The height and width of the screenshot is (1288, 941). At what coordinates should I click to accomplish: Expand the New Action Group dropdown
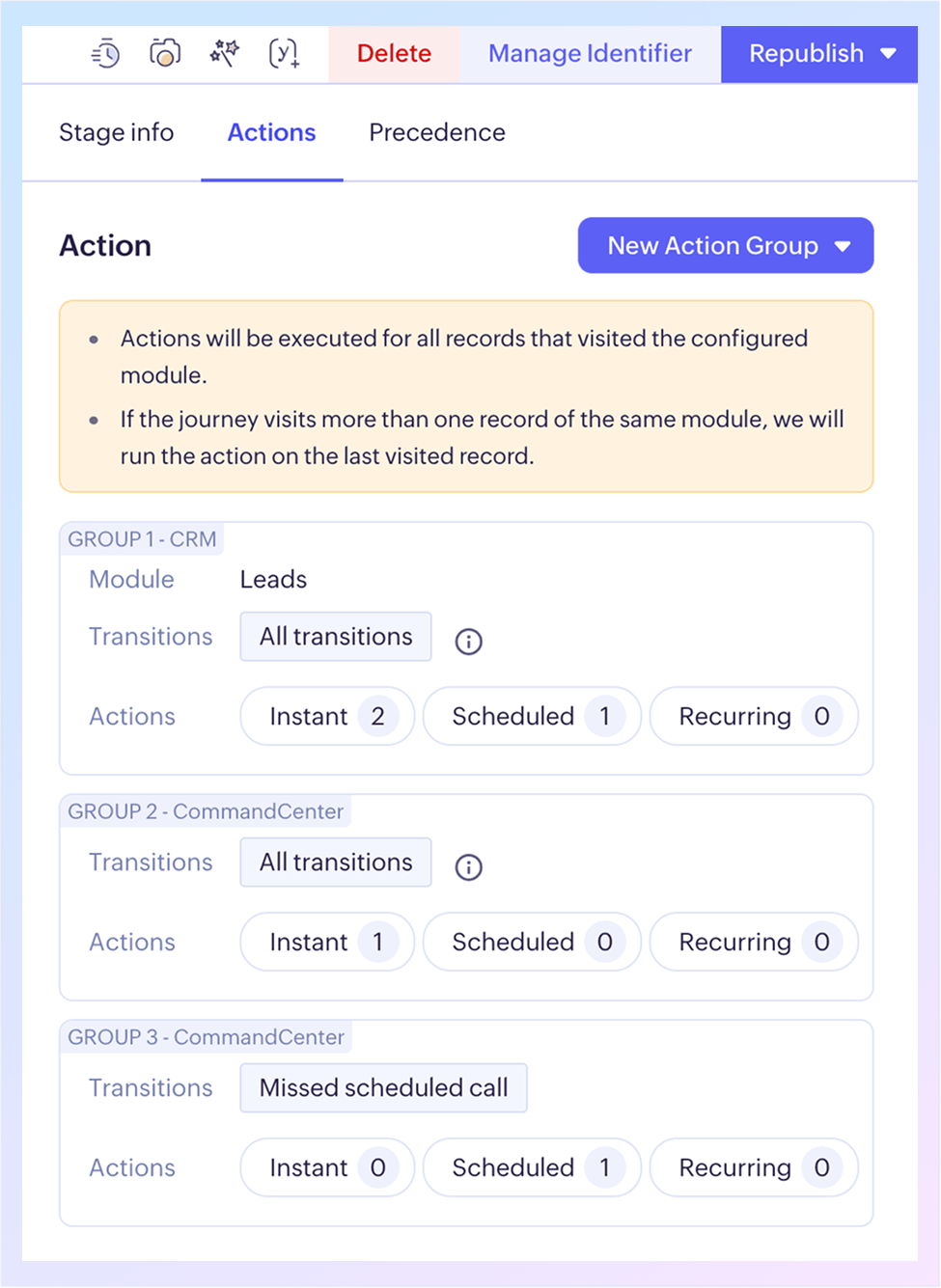point(843,246)
